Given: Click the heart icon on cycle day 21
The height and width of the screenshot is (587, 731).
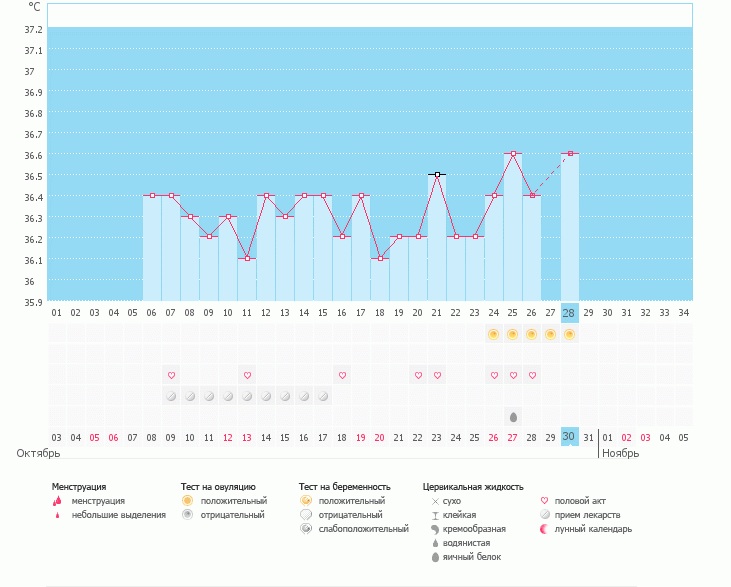Looking at the screenshot, I should [437, 375].
